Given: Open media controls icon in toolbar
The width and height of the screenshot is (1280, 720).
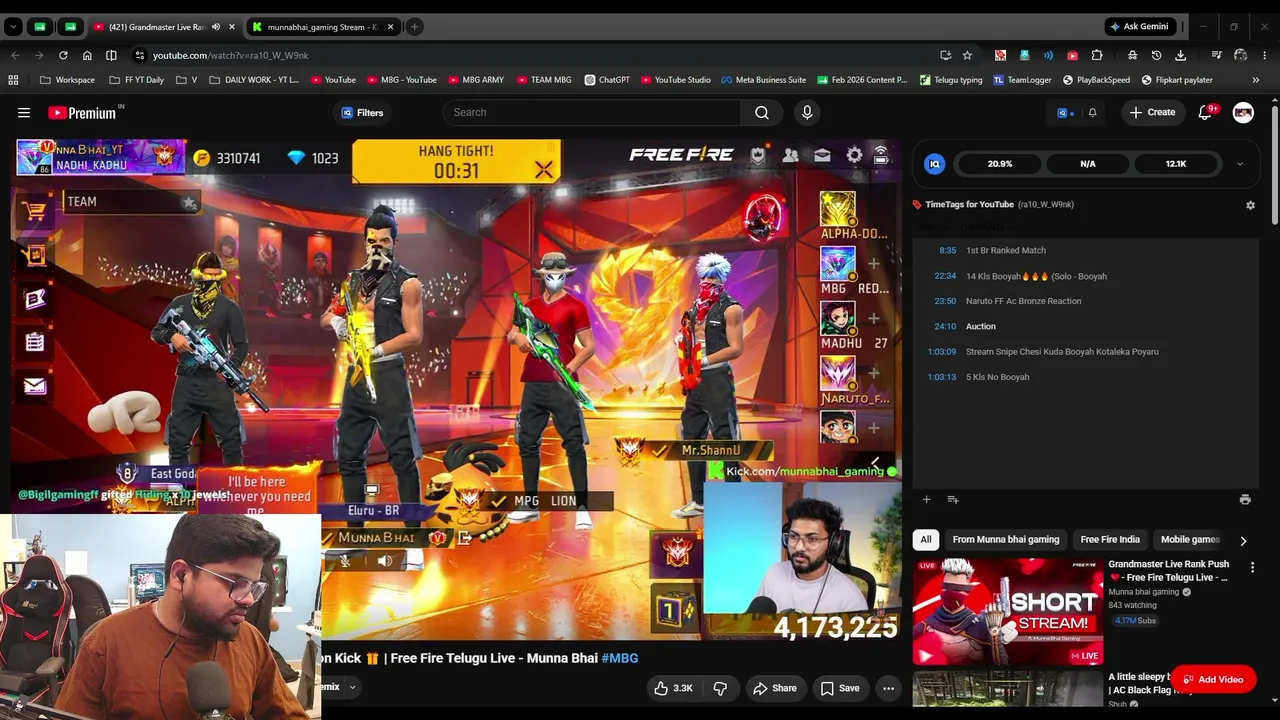Looking at the screenshot, I should pos(1216,55).
